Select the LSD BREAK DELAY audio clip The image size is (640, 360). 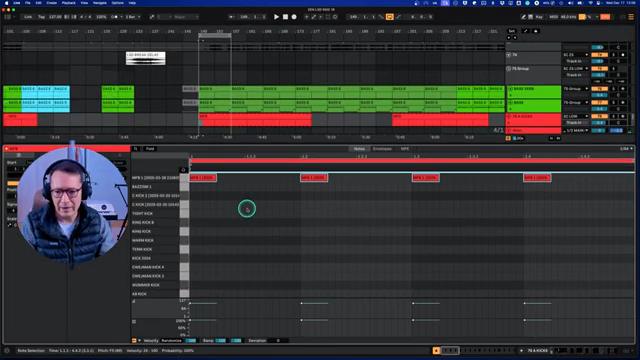click(x=146, y=58)
